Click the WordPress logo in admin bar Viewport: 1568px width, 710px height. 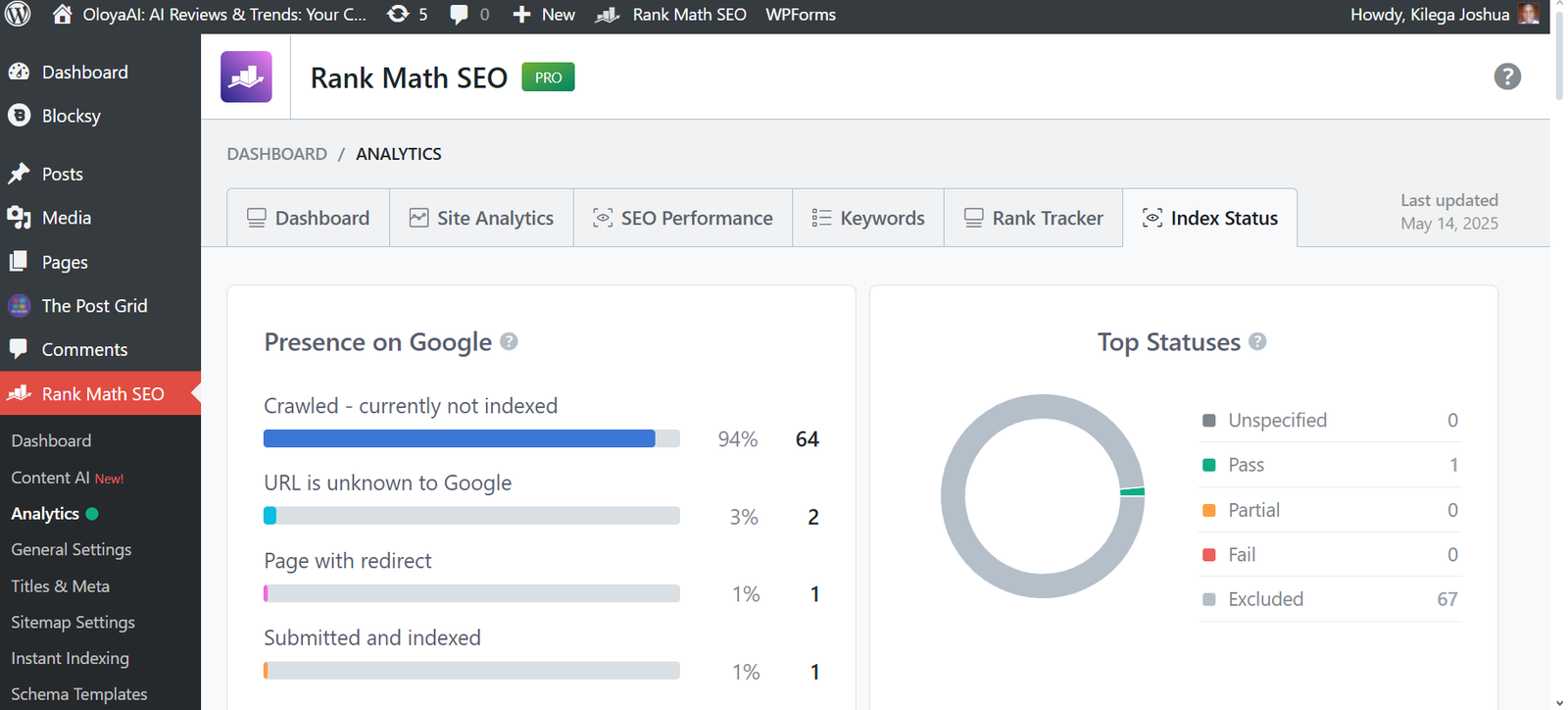pos(19,14)
